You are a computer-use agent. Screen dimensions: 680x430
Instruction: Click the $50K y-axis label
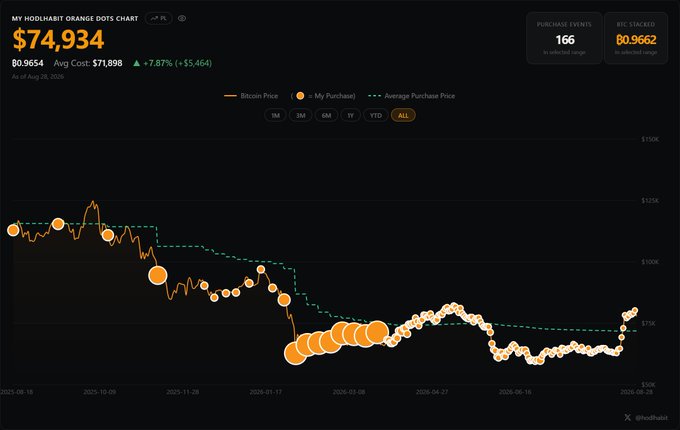point(648,384)
